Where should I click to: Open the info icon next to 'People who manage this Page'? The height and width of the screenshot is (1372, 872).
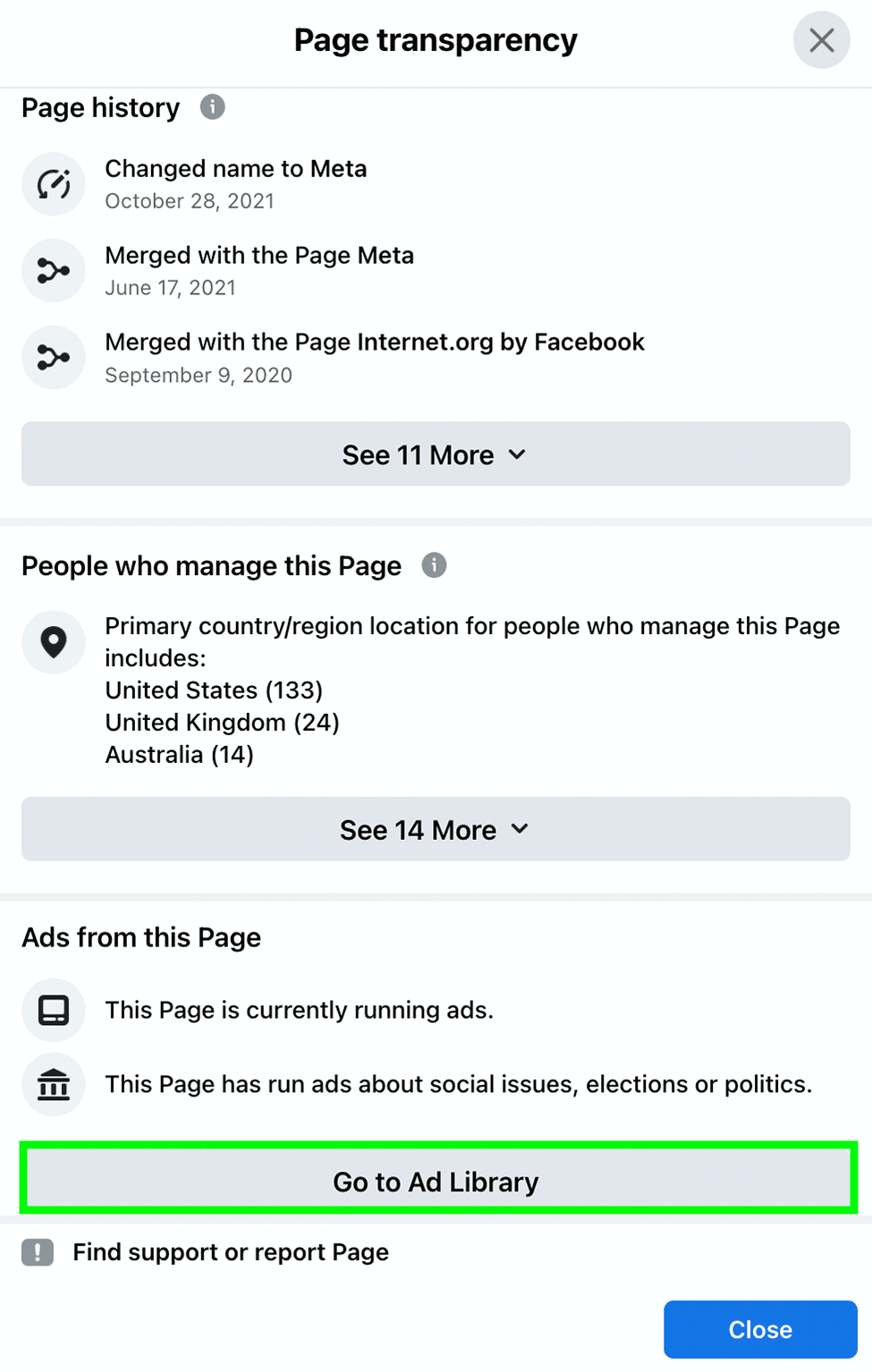point(434,565)
